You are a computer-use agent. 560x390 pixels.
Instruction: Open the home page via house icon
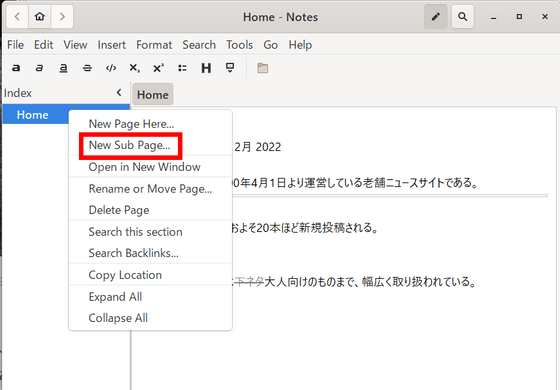40,16
